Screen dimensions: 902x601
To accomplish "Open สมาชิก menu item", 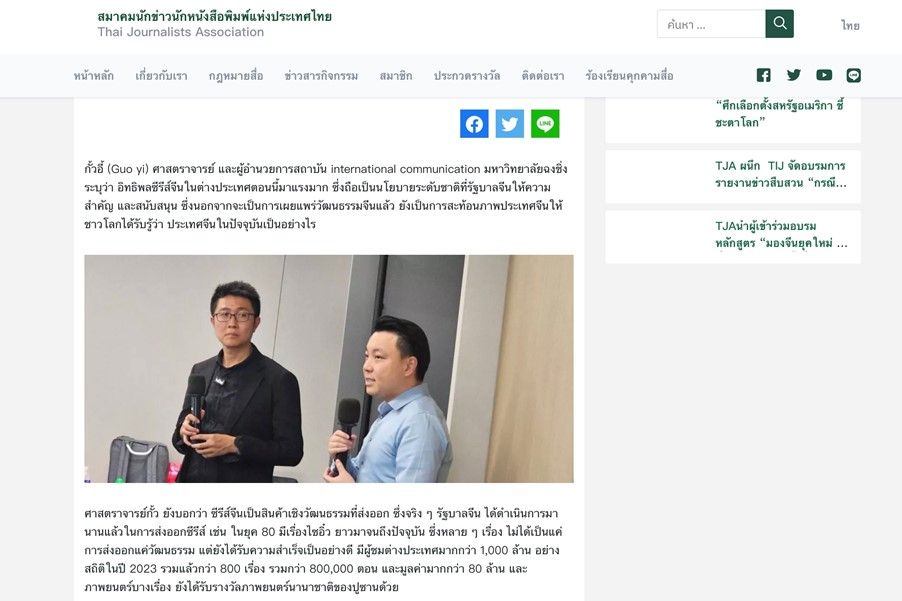I will tap(396, 76).
